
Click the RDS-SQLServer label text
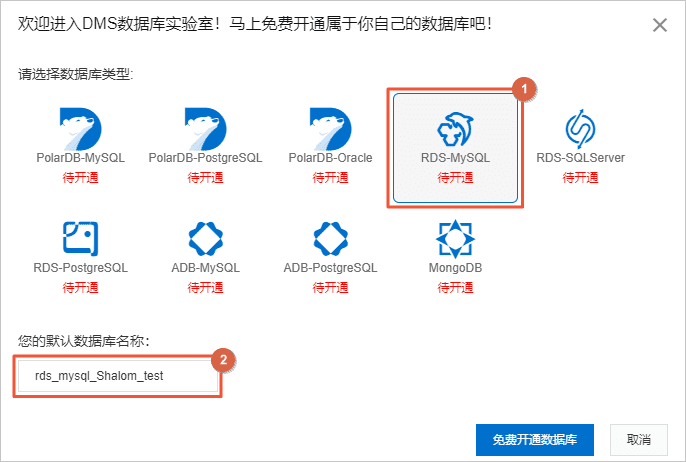(x=581, y=158)
